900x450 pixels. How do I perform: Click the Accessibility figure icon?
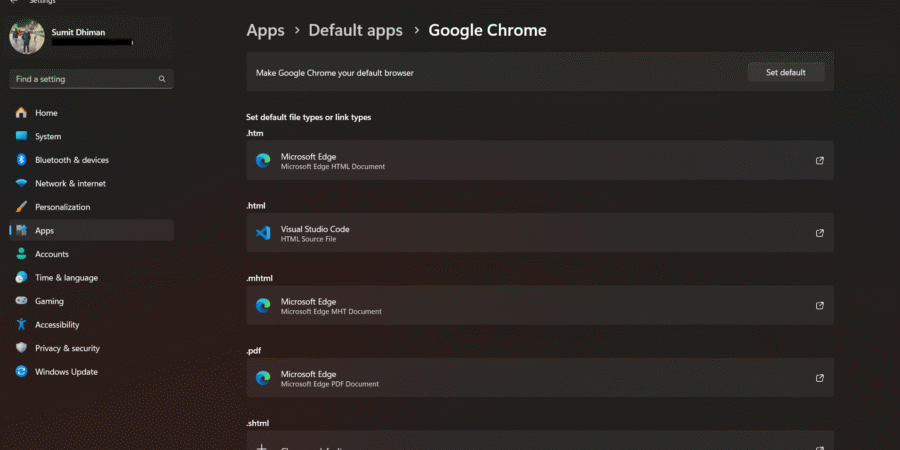(21, 324)
